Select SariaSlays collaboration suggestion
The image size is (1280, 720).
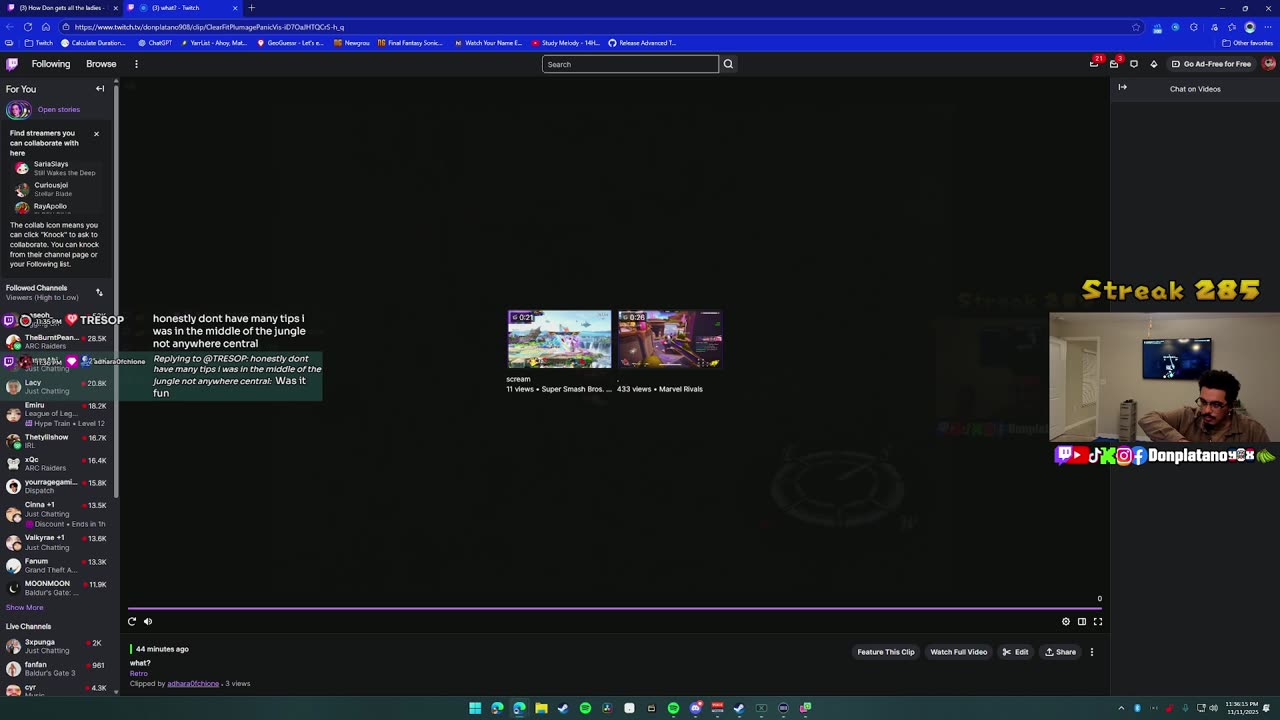pyautogui.click(x=56, y=168)
